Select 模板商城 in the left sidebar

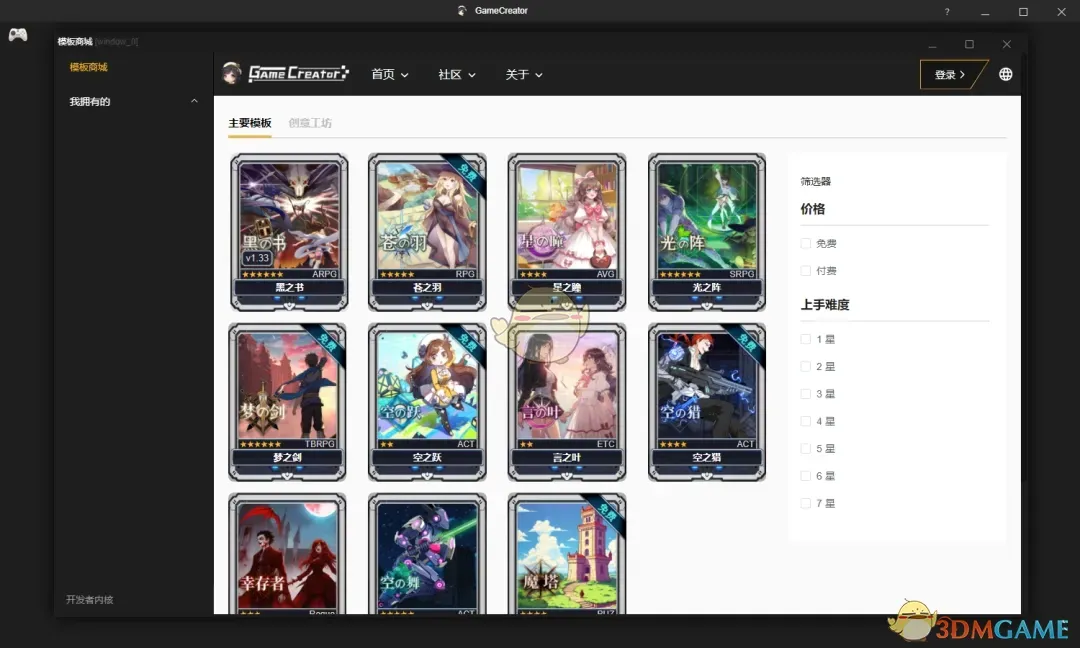88,67
